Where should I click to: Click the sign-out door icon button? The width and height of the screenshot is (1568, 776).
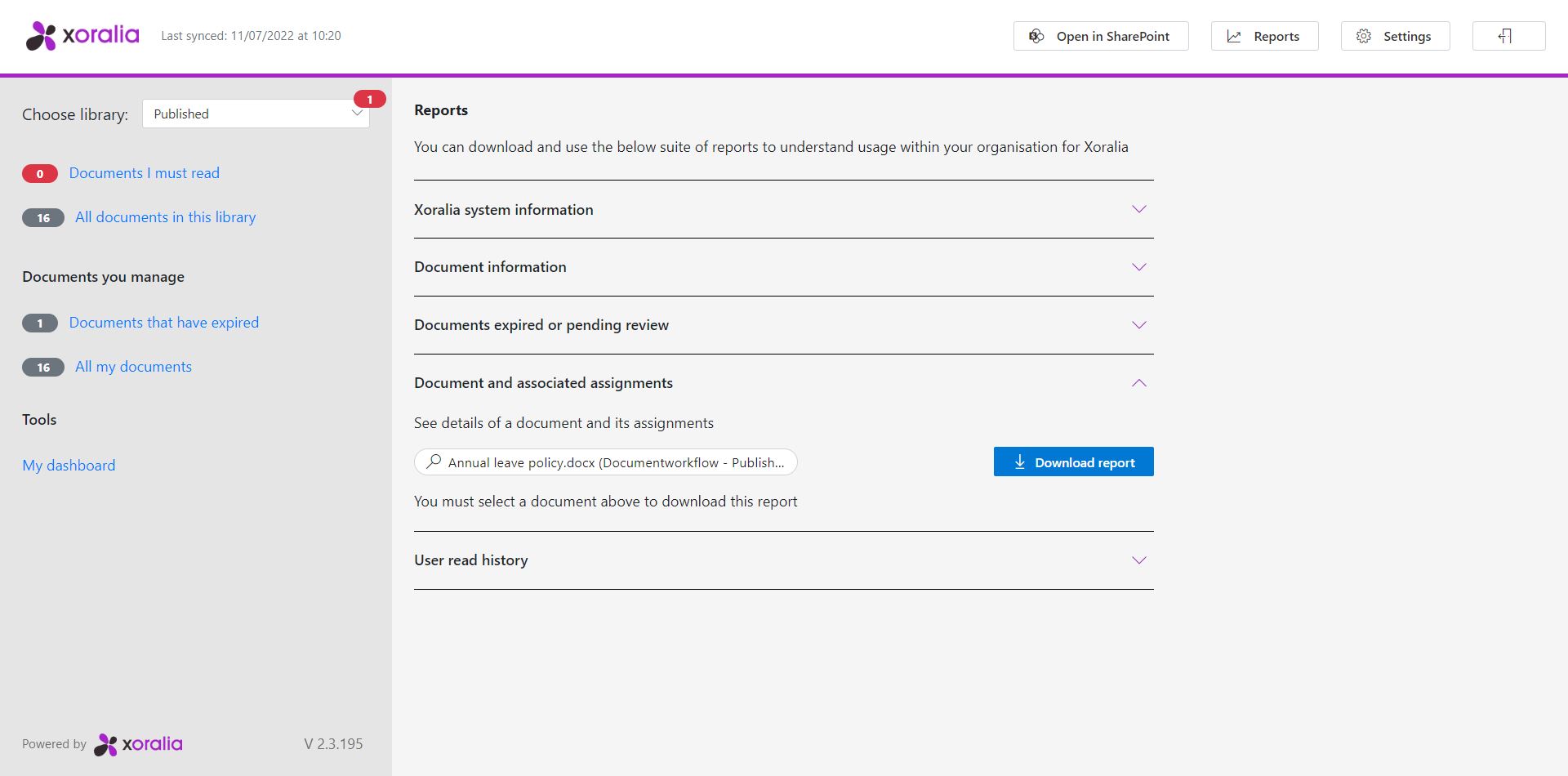pyautogui.click(x=1508, y=36)
